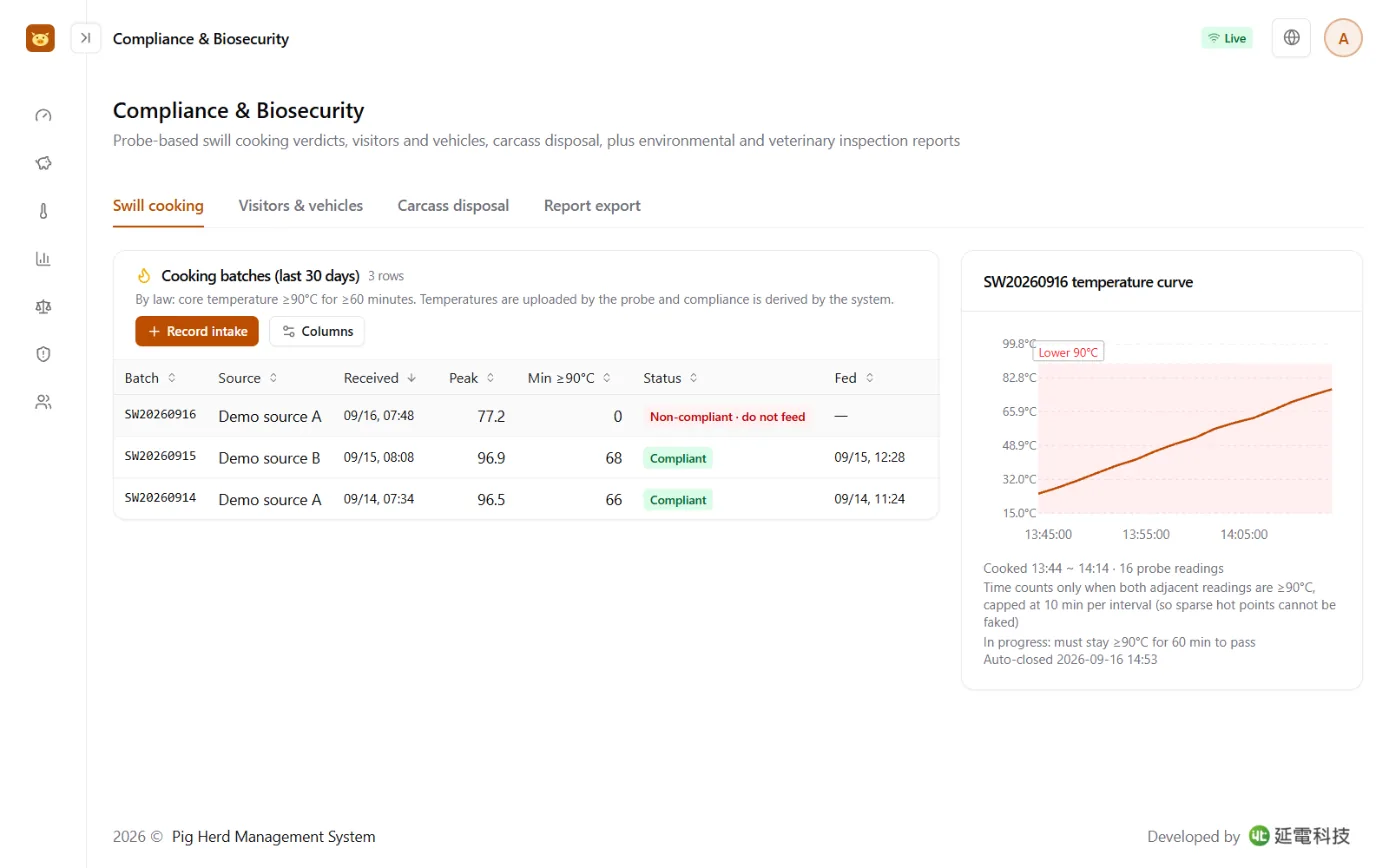
Task: Expand the sidebar with the arrow toggle
Action: tap(86, 38)
